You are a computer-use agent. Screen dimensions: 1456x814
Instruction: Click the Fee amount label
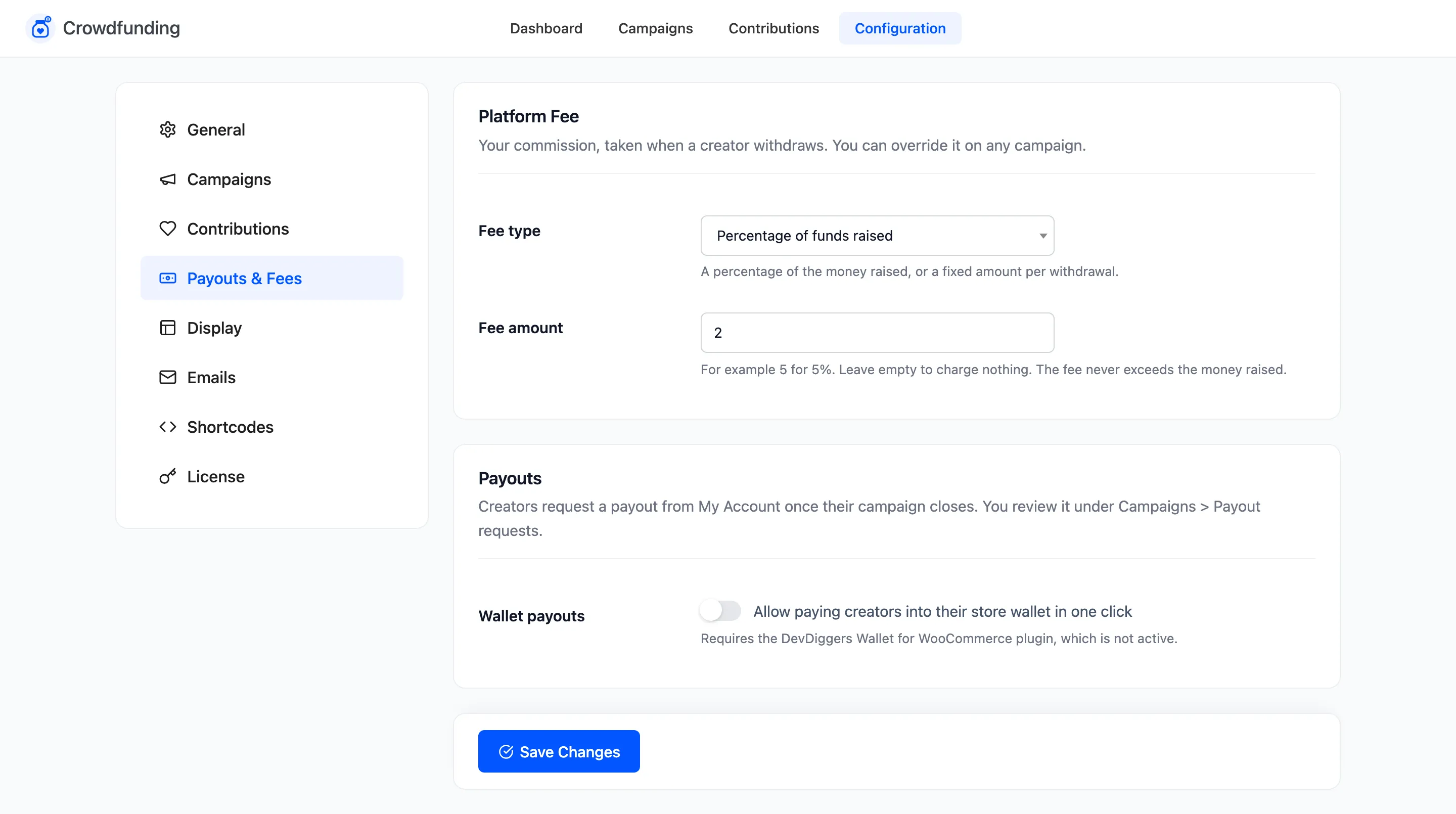(x=521, y=328)
